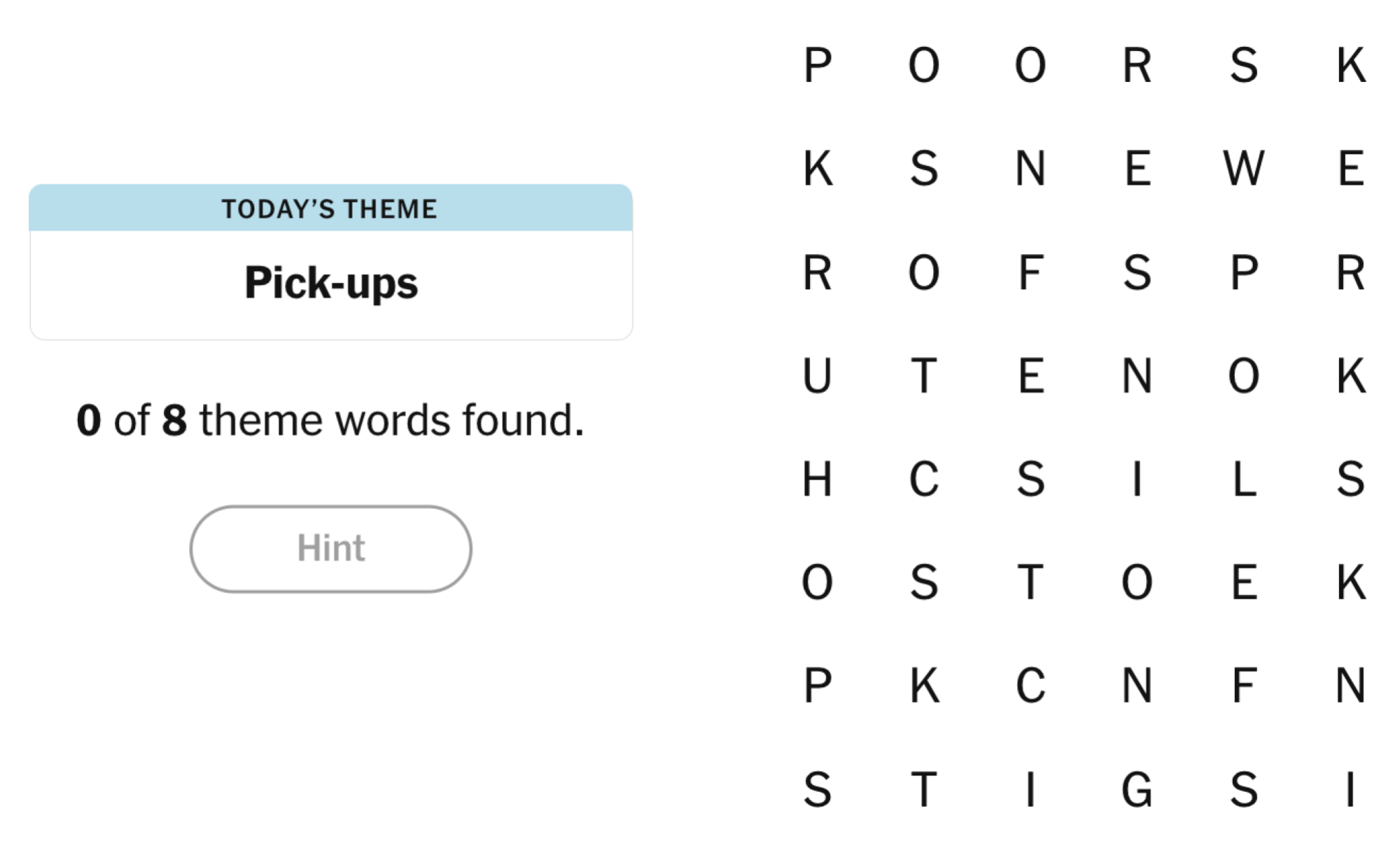This screenshot has width=1400, height=847.
Task: Select the letter W tile
Action: point(1244,169)
